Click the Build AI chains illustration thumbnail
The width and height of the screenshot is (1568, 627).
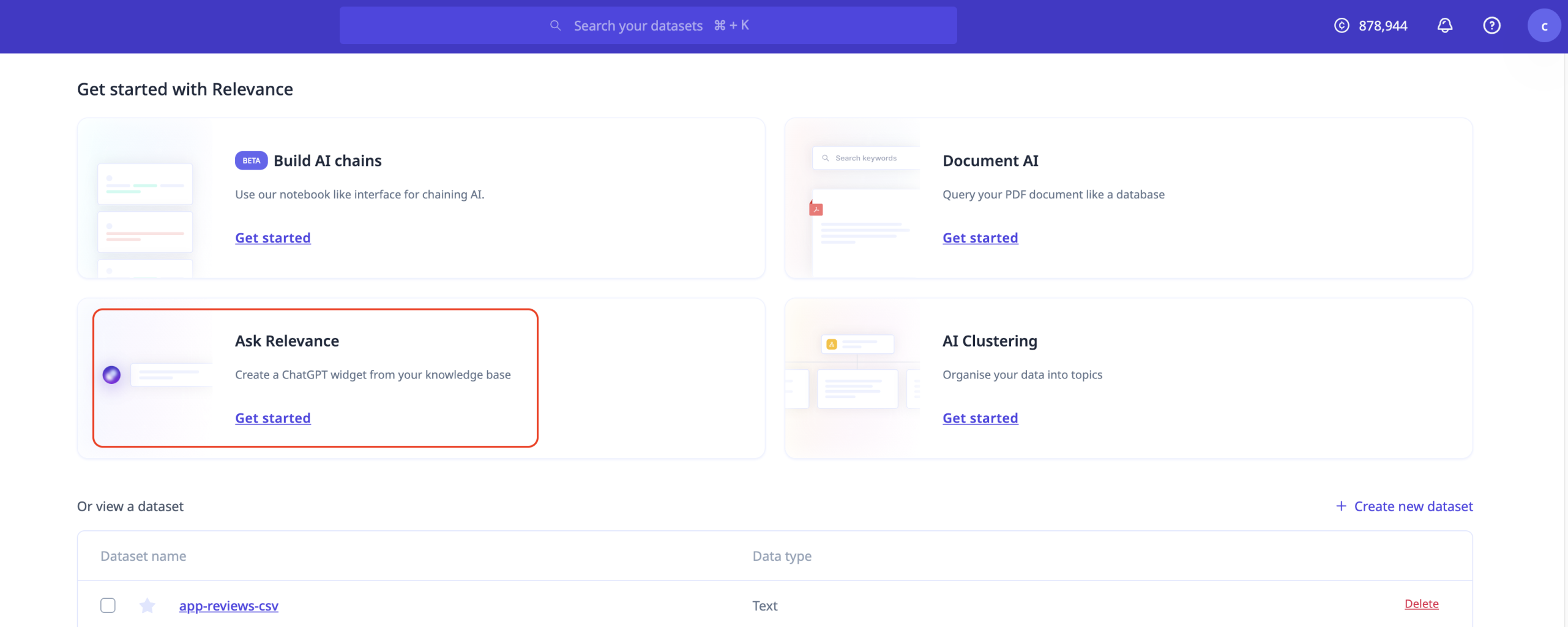tap(145, 198)
